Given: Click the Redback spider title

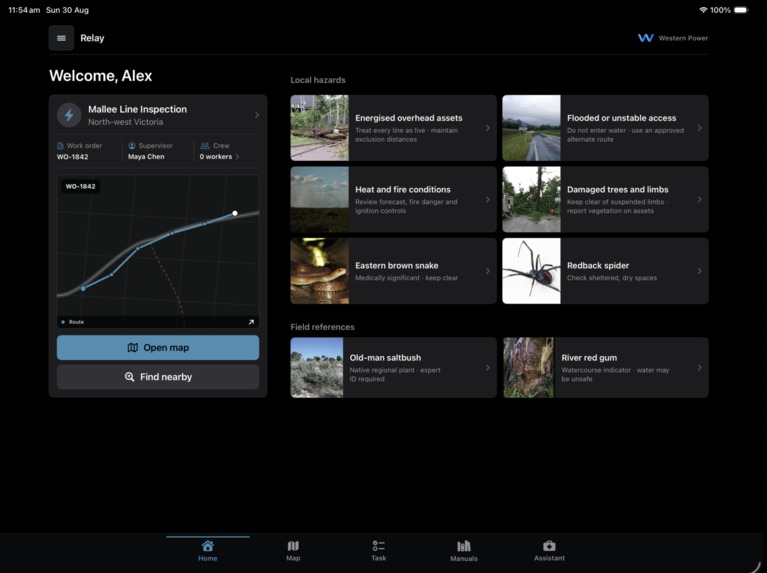Looking at the screenshot, I should coord(598,265).
